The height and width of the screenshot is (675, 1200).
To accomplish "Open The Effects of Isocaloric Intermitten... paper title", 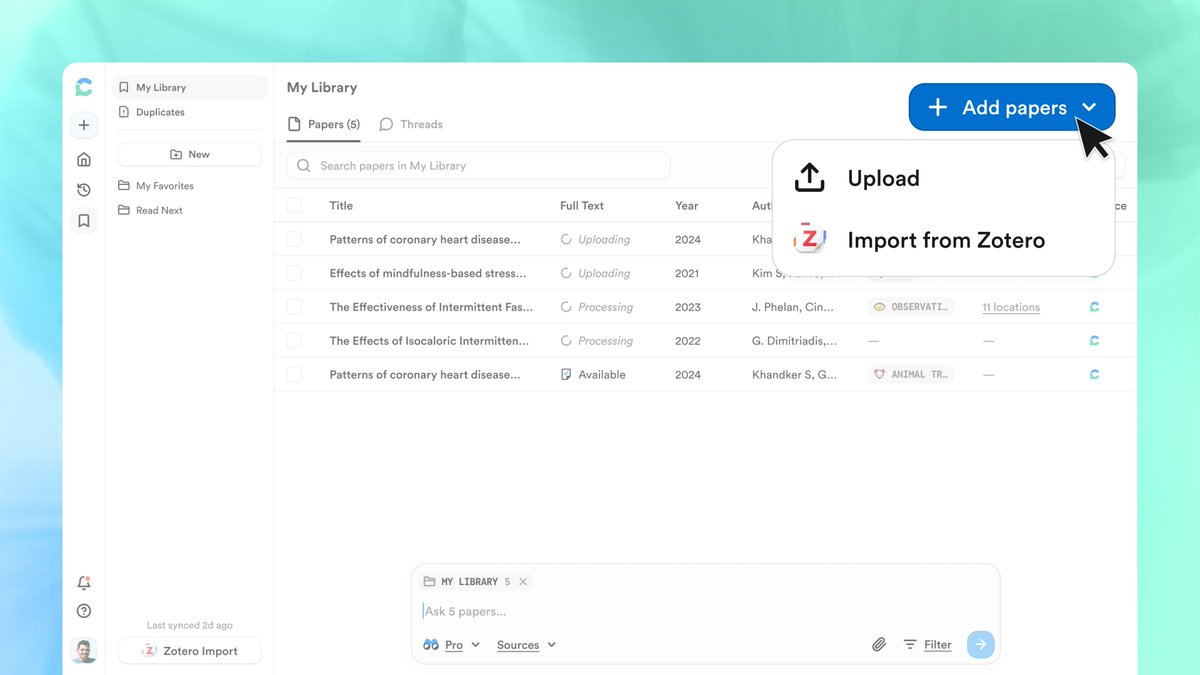I will pos(429,341).
